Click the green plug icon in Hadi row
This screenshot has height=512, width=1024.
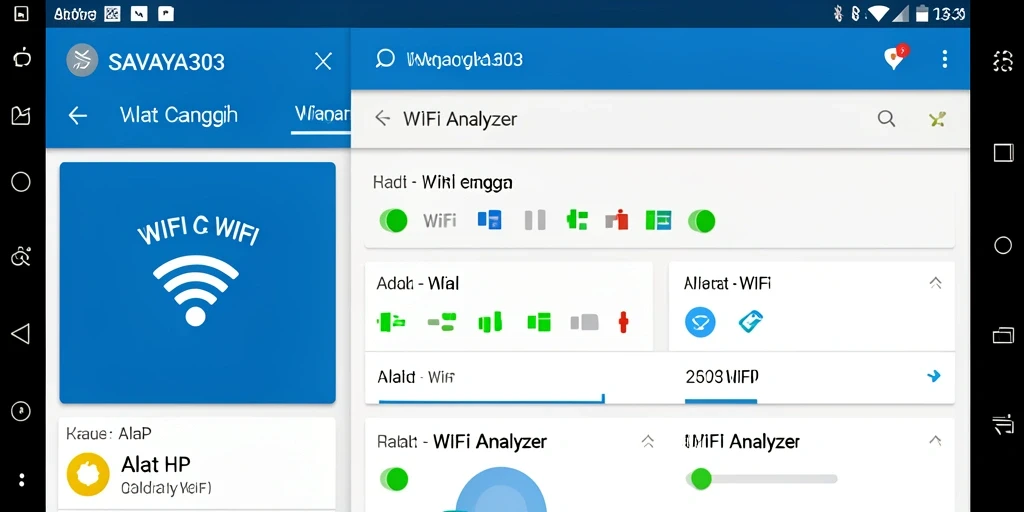pos(577,220)
